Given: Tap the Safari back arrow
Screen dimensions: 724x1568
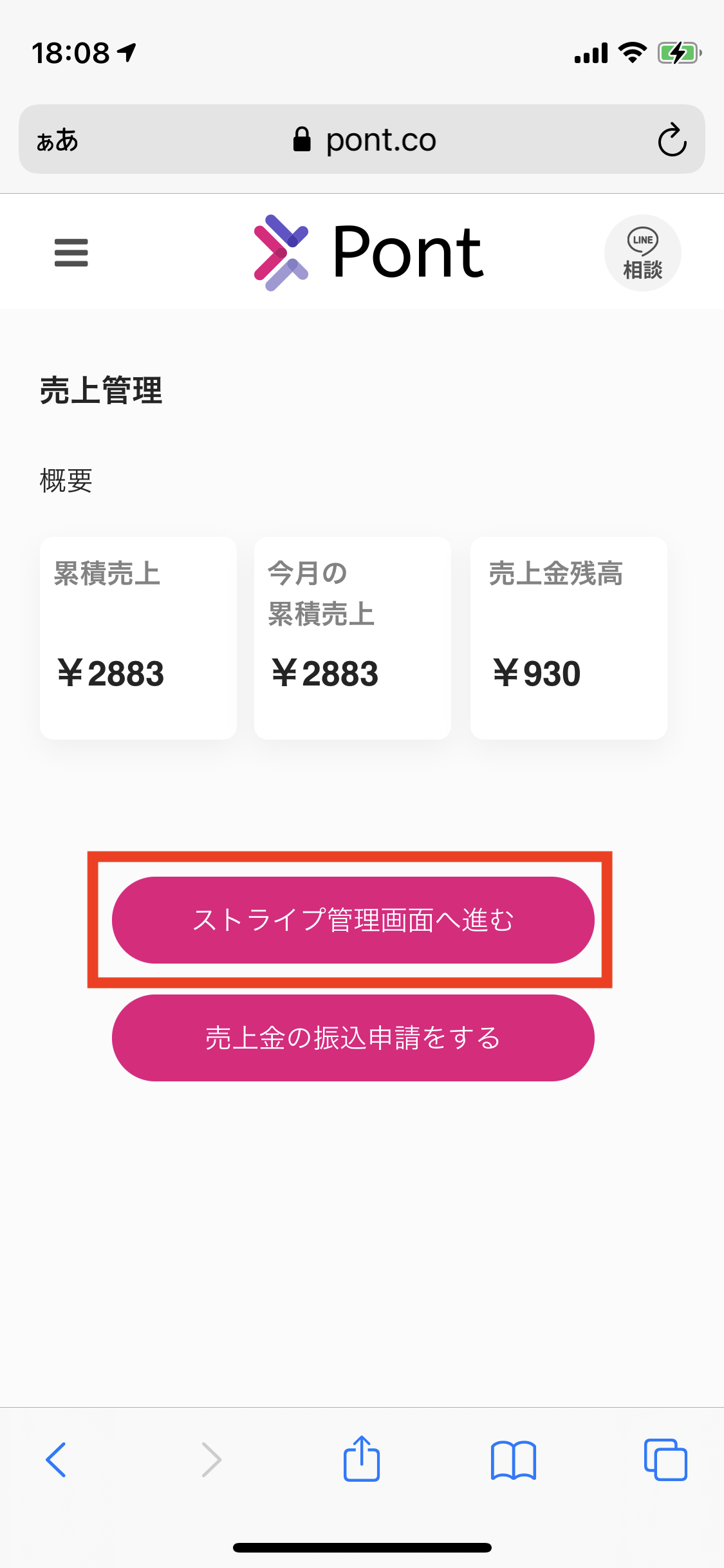Looking at the screenshot, I should [56, 1459].
